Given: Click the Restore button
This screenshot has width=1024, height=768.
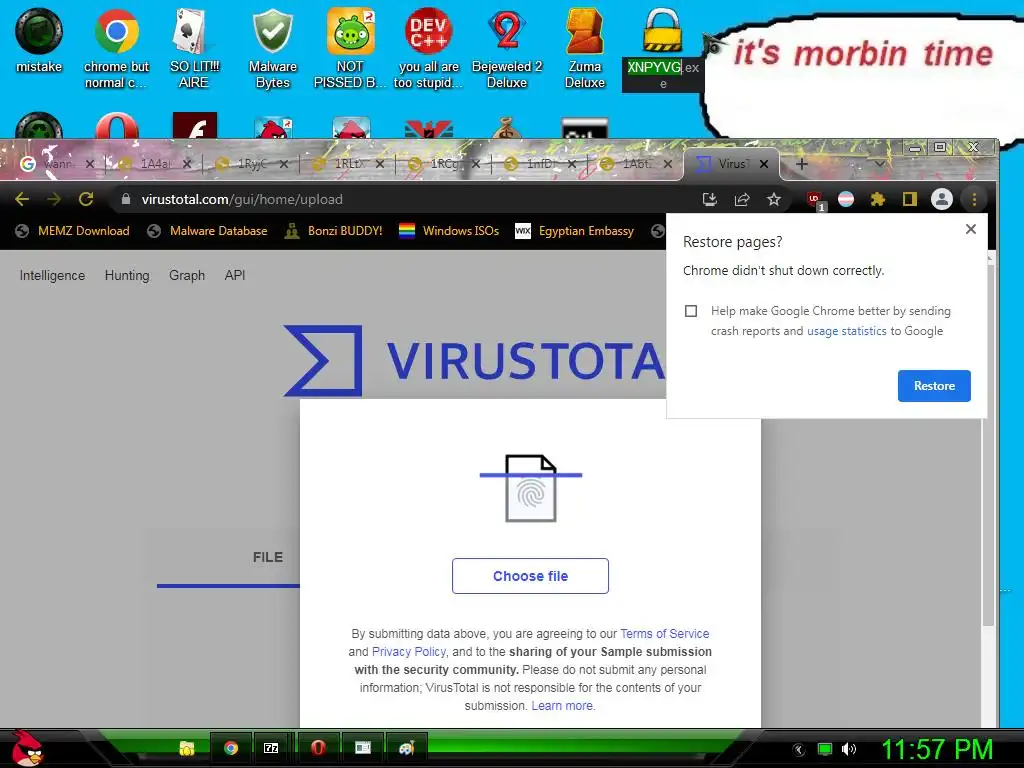Looking at the screenshot, I should tap(934, 386).
